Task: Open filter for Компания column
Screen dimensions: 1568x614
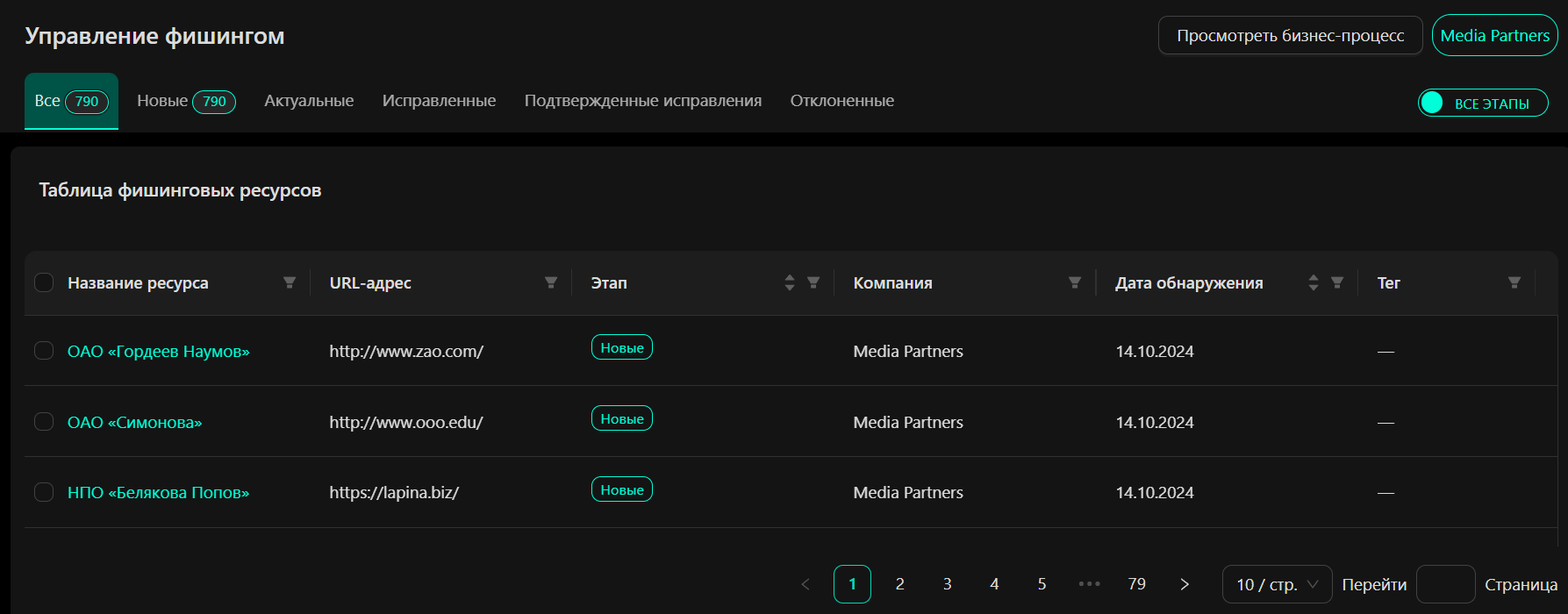Action: (x=1075, y=282)
